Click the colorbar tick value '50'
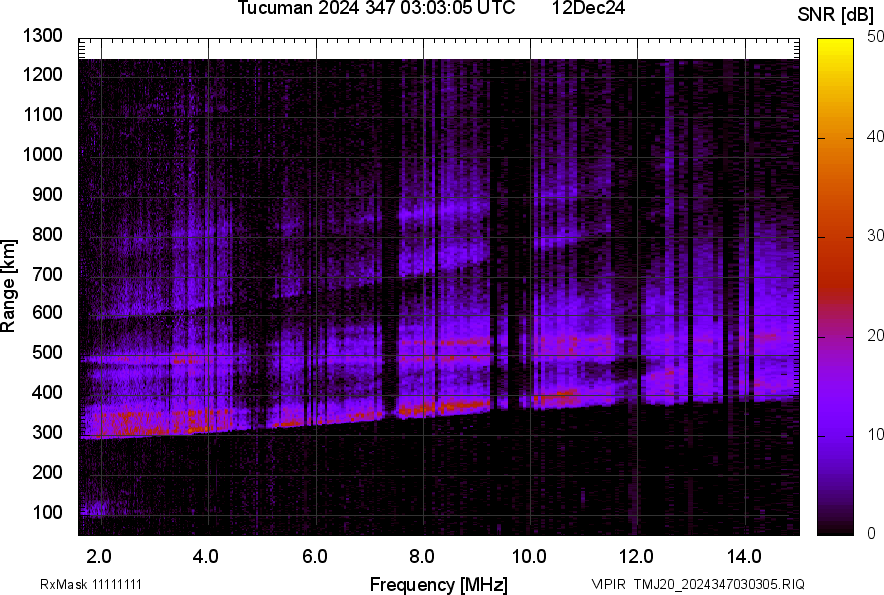 point(875,37)
